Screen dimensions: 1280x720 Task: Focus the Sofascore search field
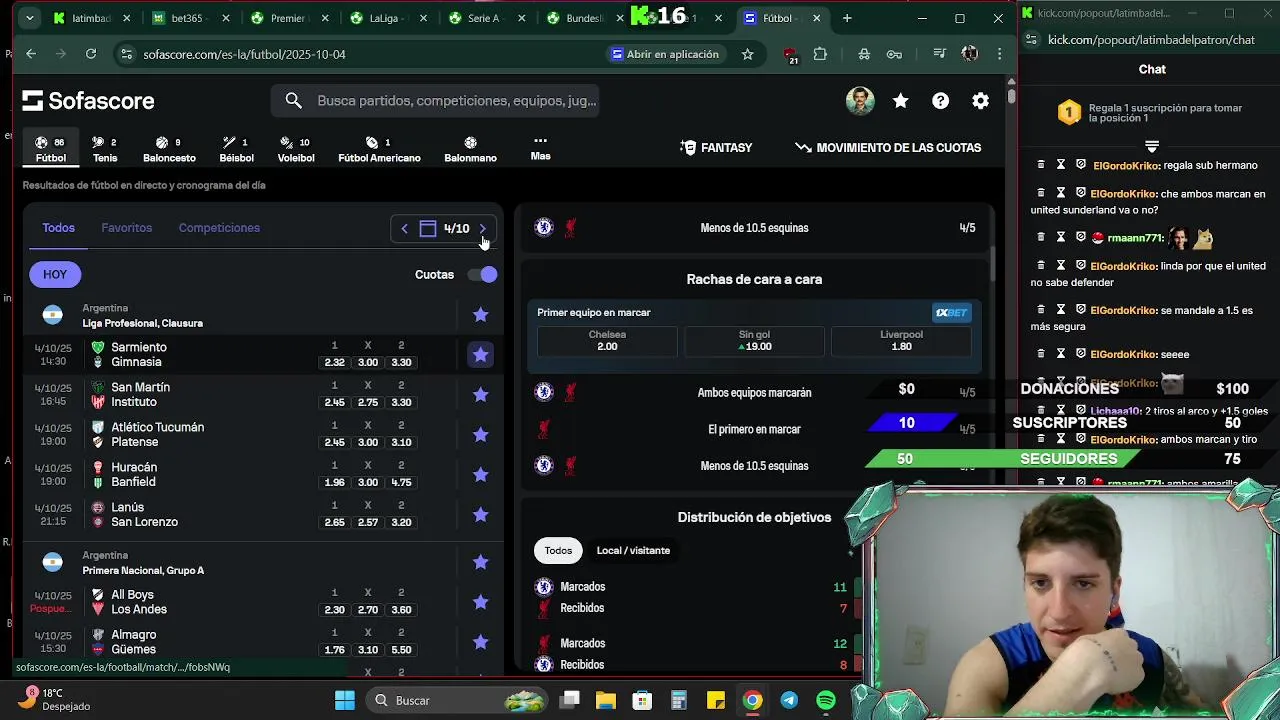pyautogui.click(x=435, y=101)
